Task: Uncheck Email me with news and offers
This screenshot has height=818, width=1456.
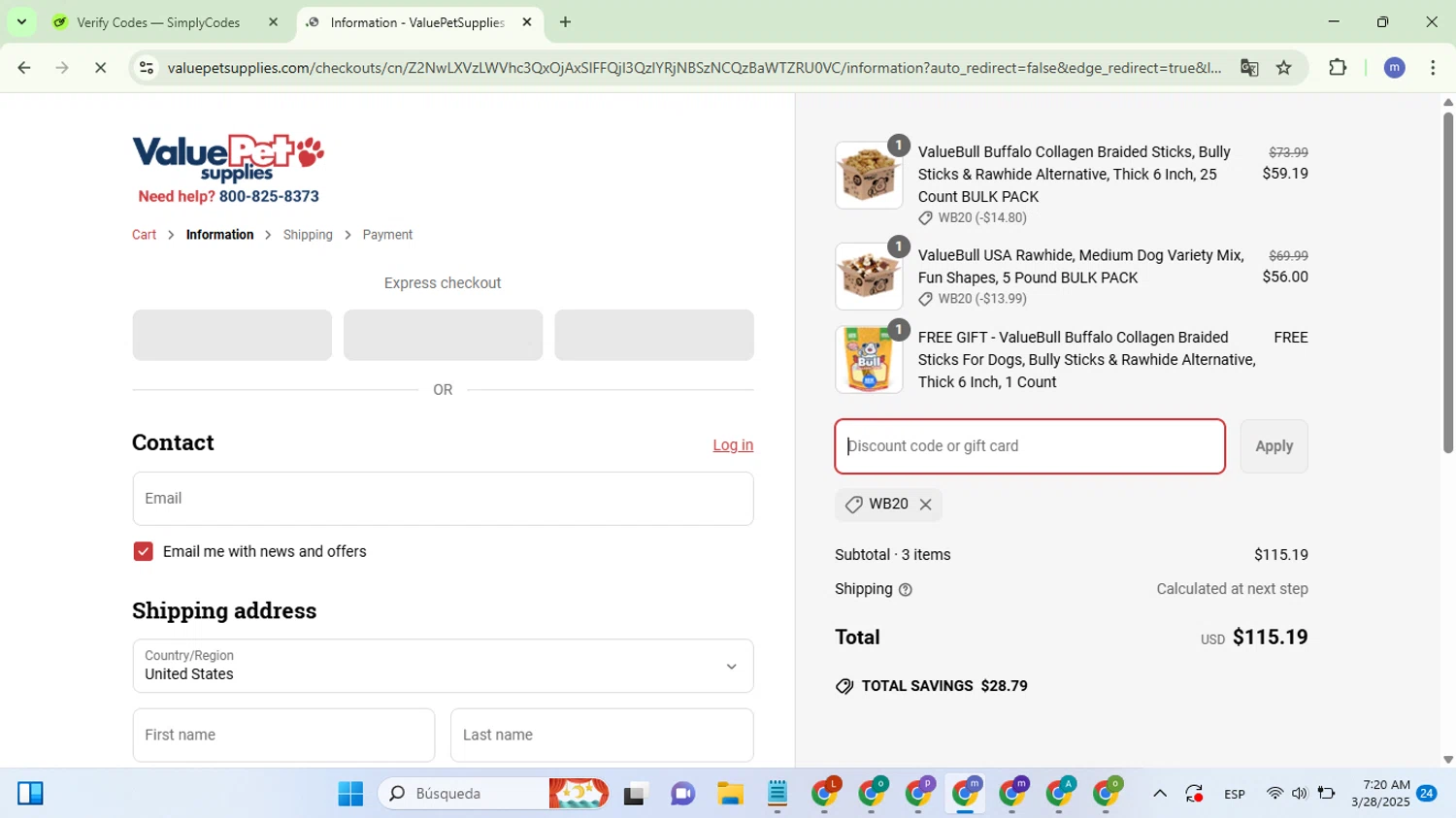Action: click(144, 551)
